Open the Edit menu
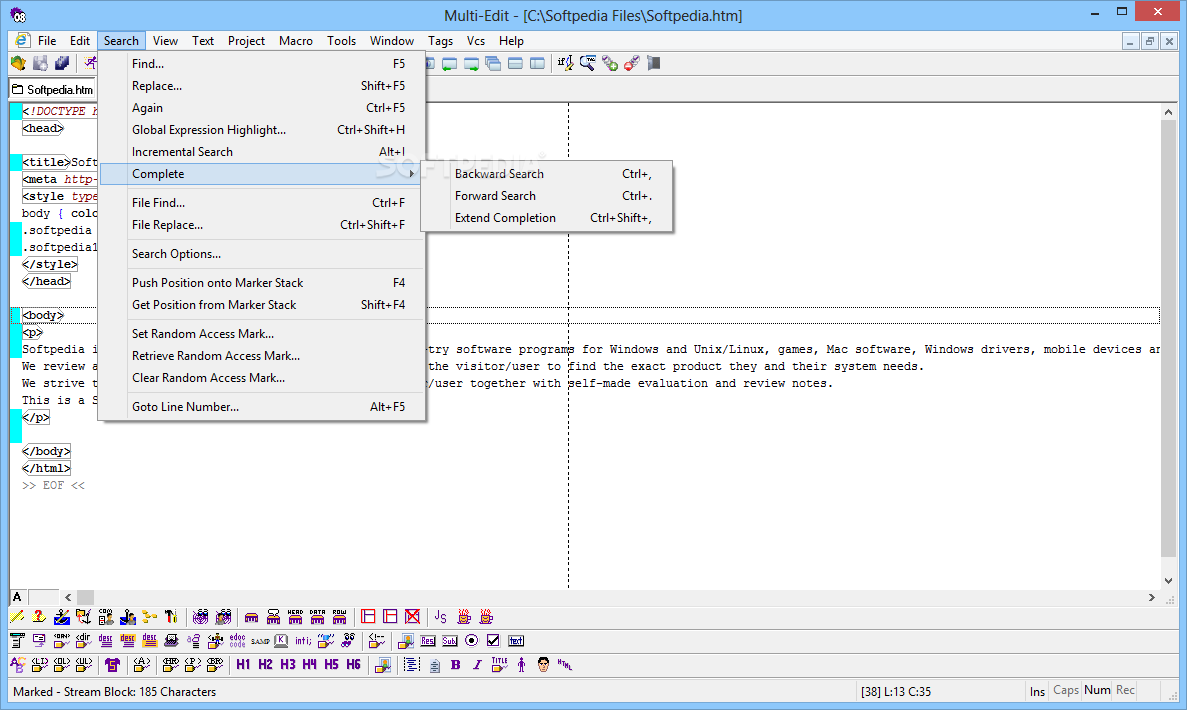The image size is (1187, 710). click(79, 41)
